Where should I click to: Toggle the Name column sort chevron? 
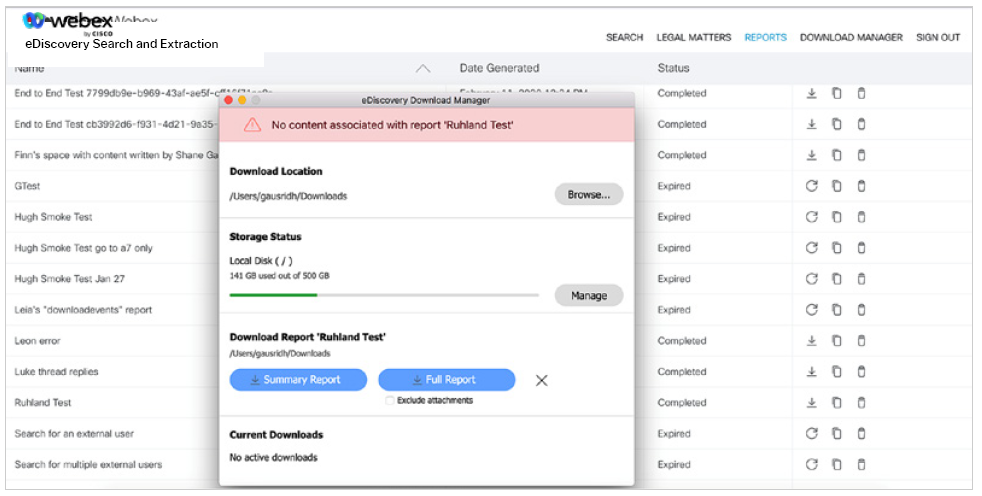point(423,69)
